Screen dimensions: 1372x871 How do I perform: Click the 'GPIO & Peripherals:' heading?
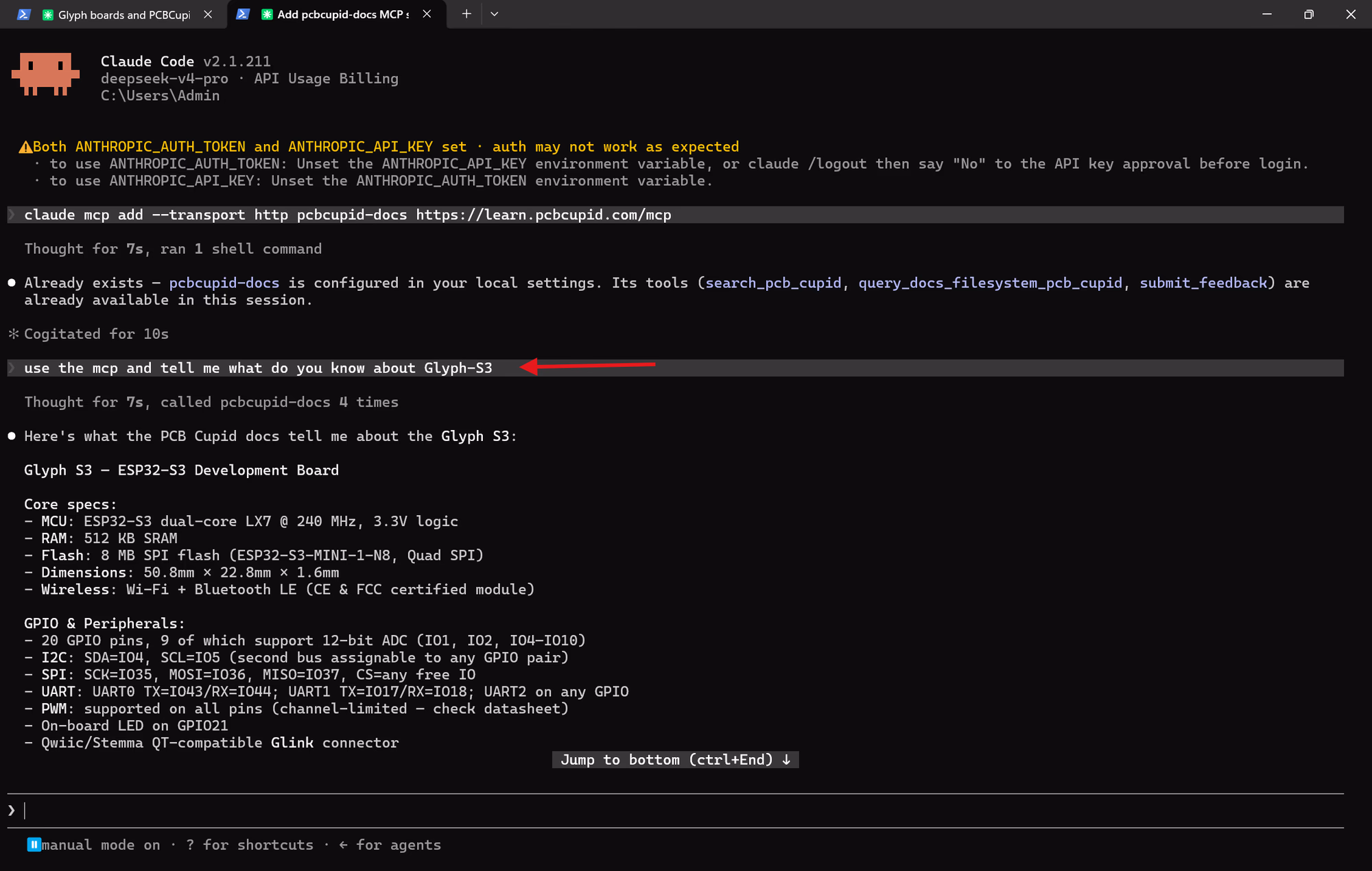[104, 624]
